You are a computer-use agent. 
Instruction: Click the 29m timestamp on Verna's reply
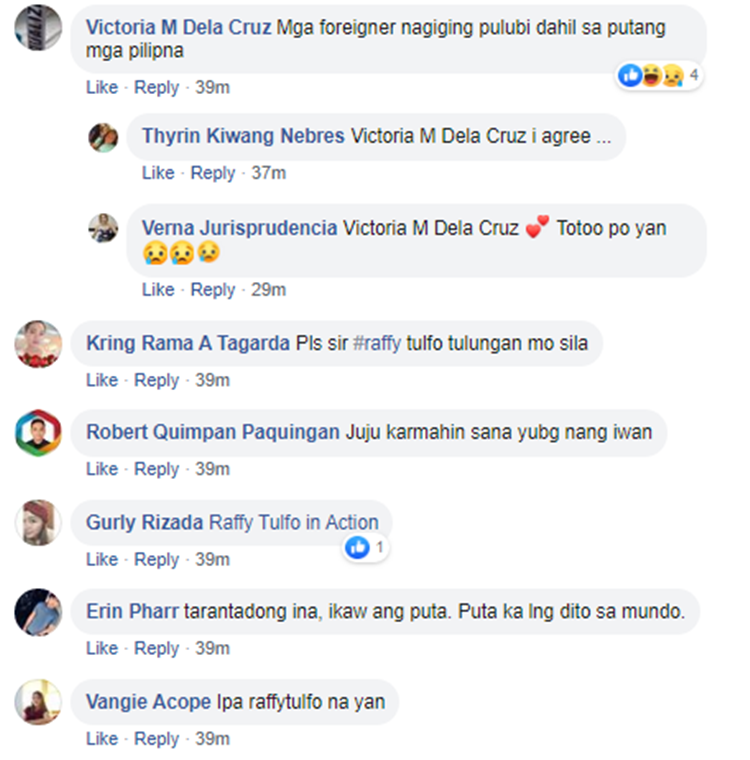(x=268, y=289)
